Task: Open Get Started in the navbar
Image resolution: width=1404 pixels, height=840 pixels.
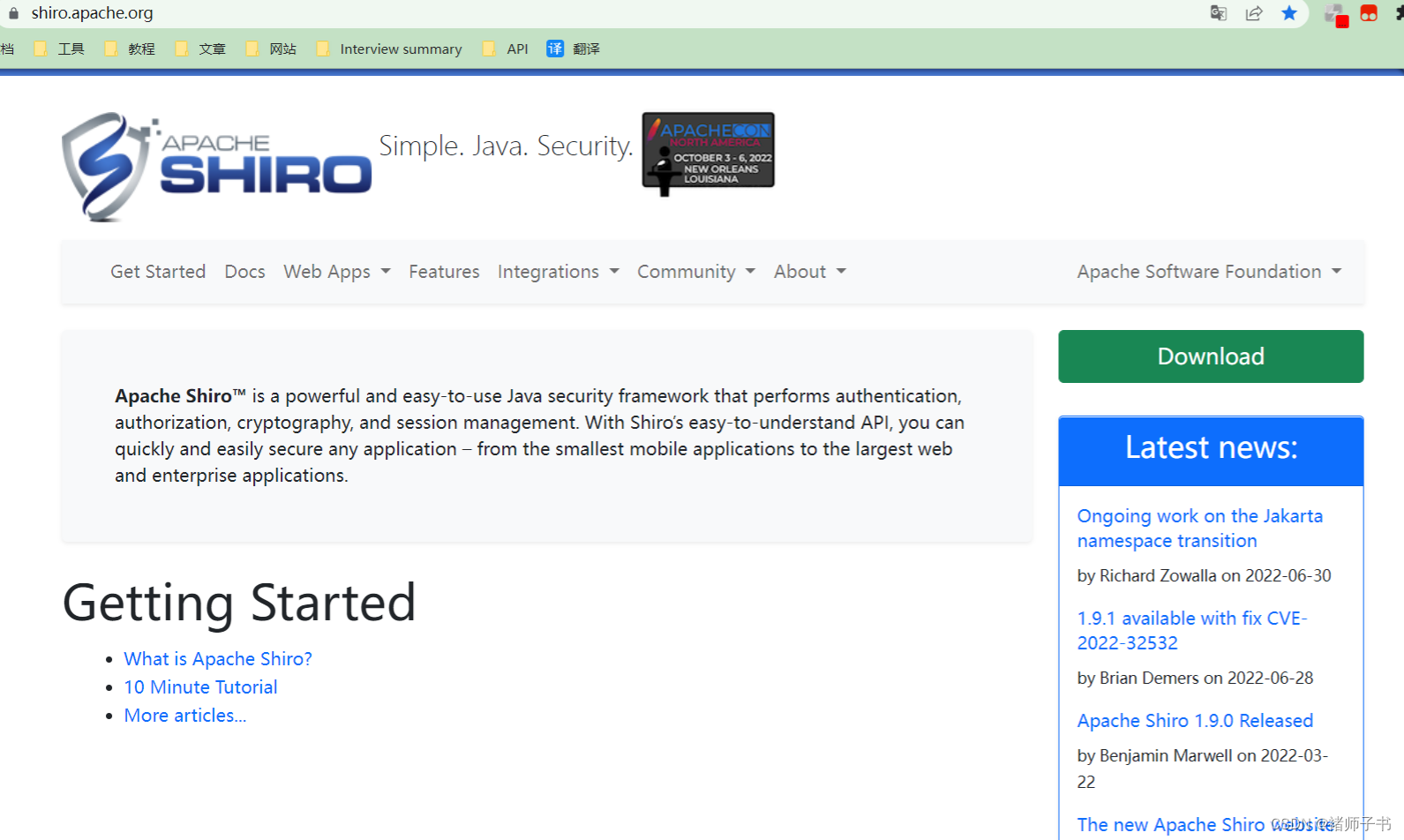Action: [x=158, y=272]
